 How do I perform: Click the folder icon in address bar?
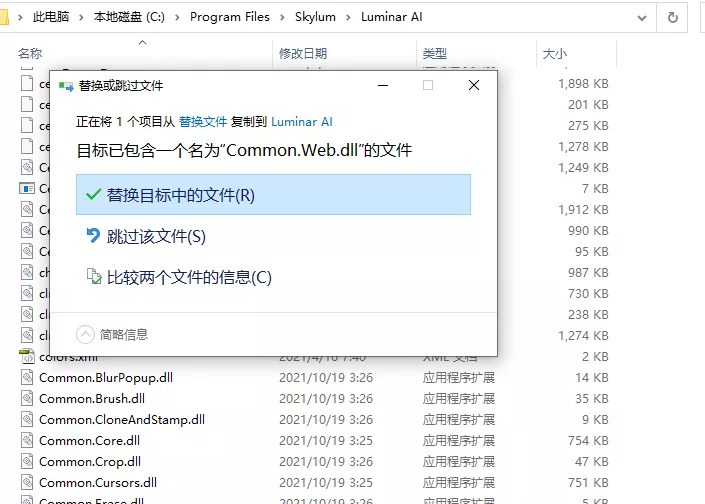[4, 18]
